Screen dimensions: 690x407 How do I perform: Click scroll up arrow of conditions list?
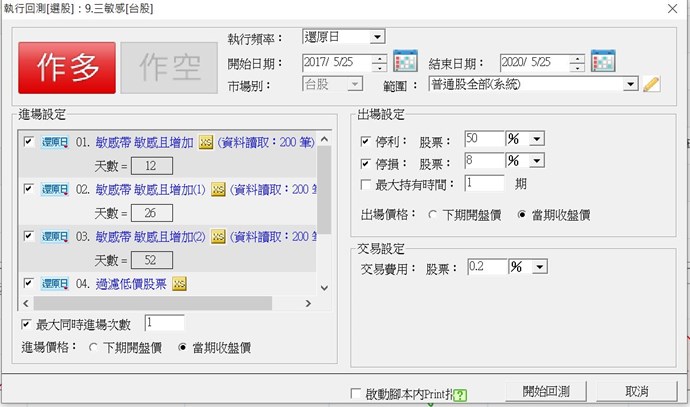click(x=324, y=139)
